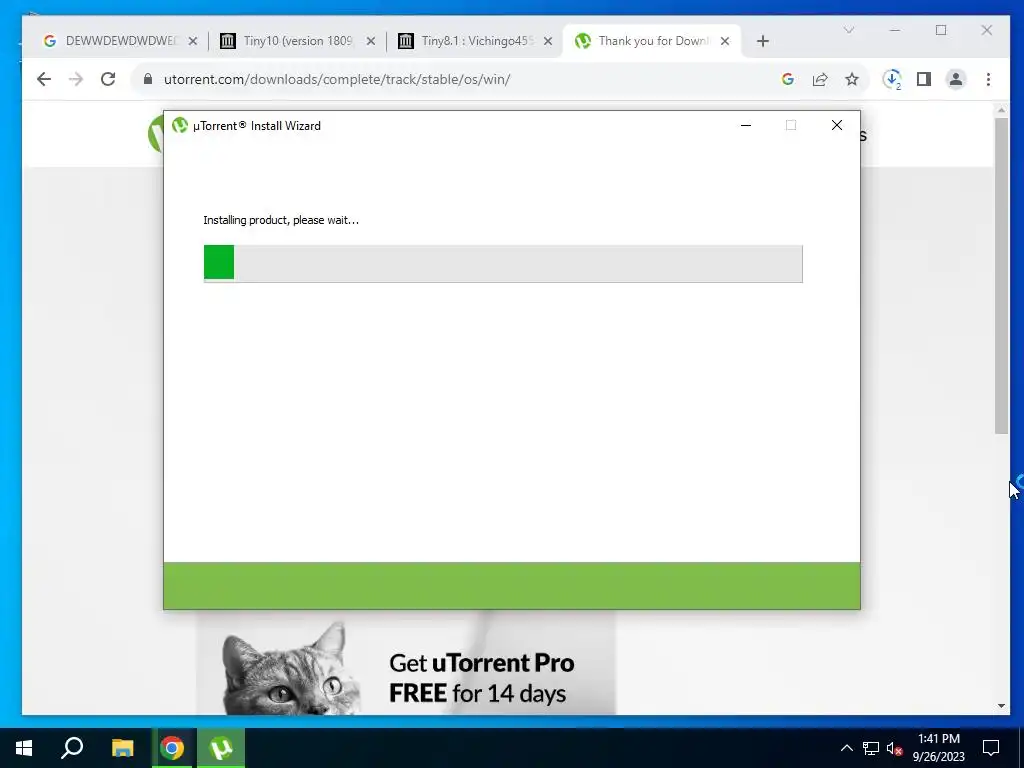This screenshot has height=768, width=1024.
Task: Bookmark this tab with the star icon
Action: 852,79
